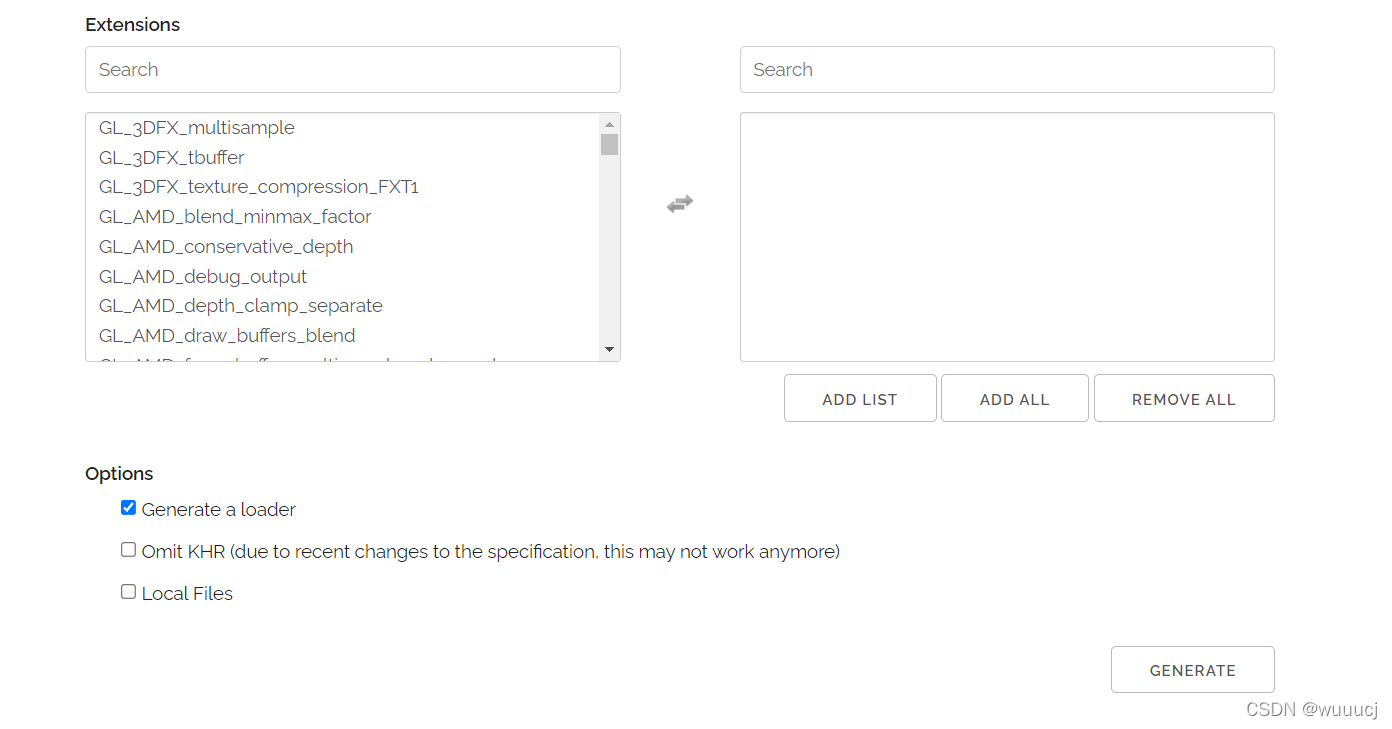The width and height of the screenshot is (1392, 729).
Task: Click the swap arrows icon between lists
Action: click(680, 204)
